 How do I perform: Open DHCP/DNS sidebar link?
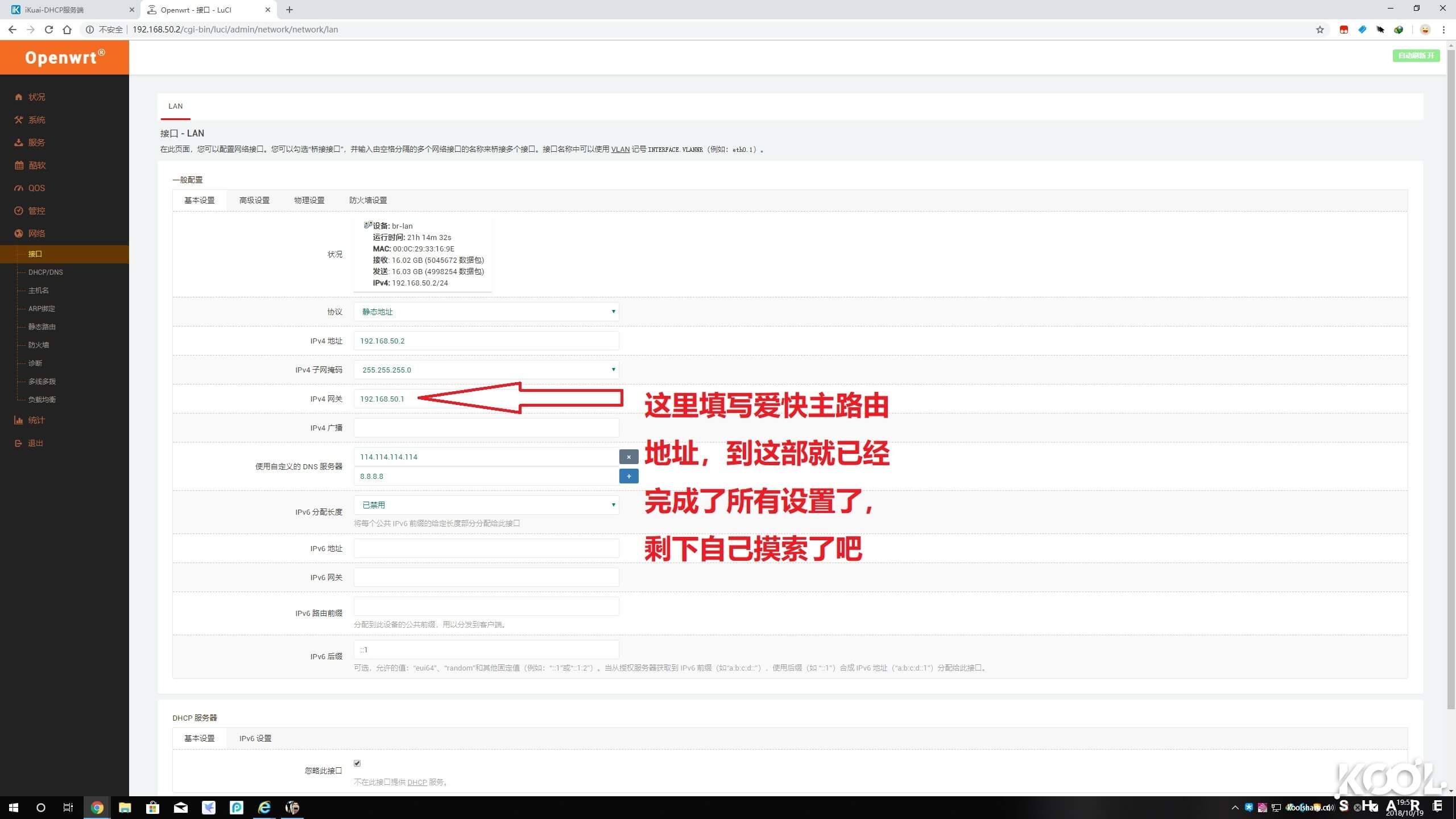tap(45, 272)
